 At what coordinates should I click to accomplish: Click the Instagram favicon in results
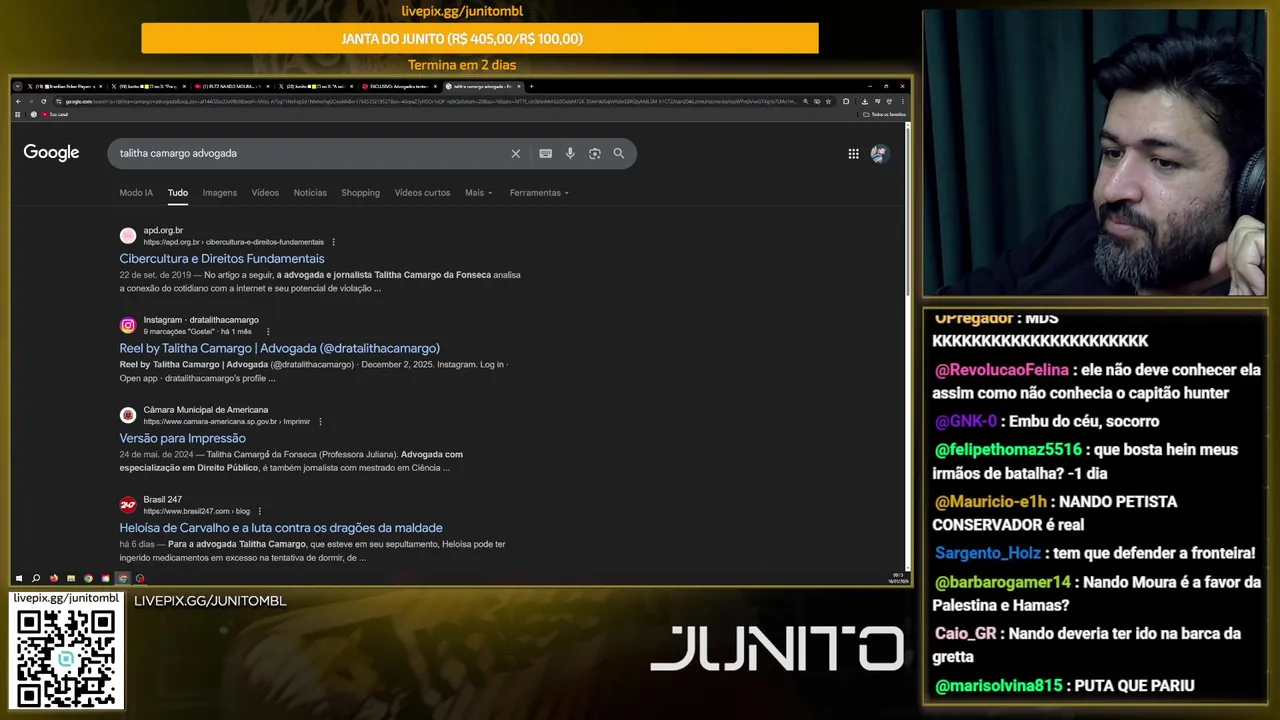(128, 325)
